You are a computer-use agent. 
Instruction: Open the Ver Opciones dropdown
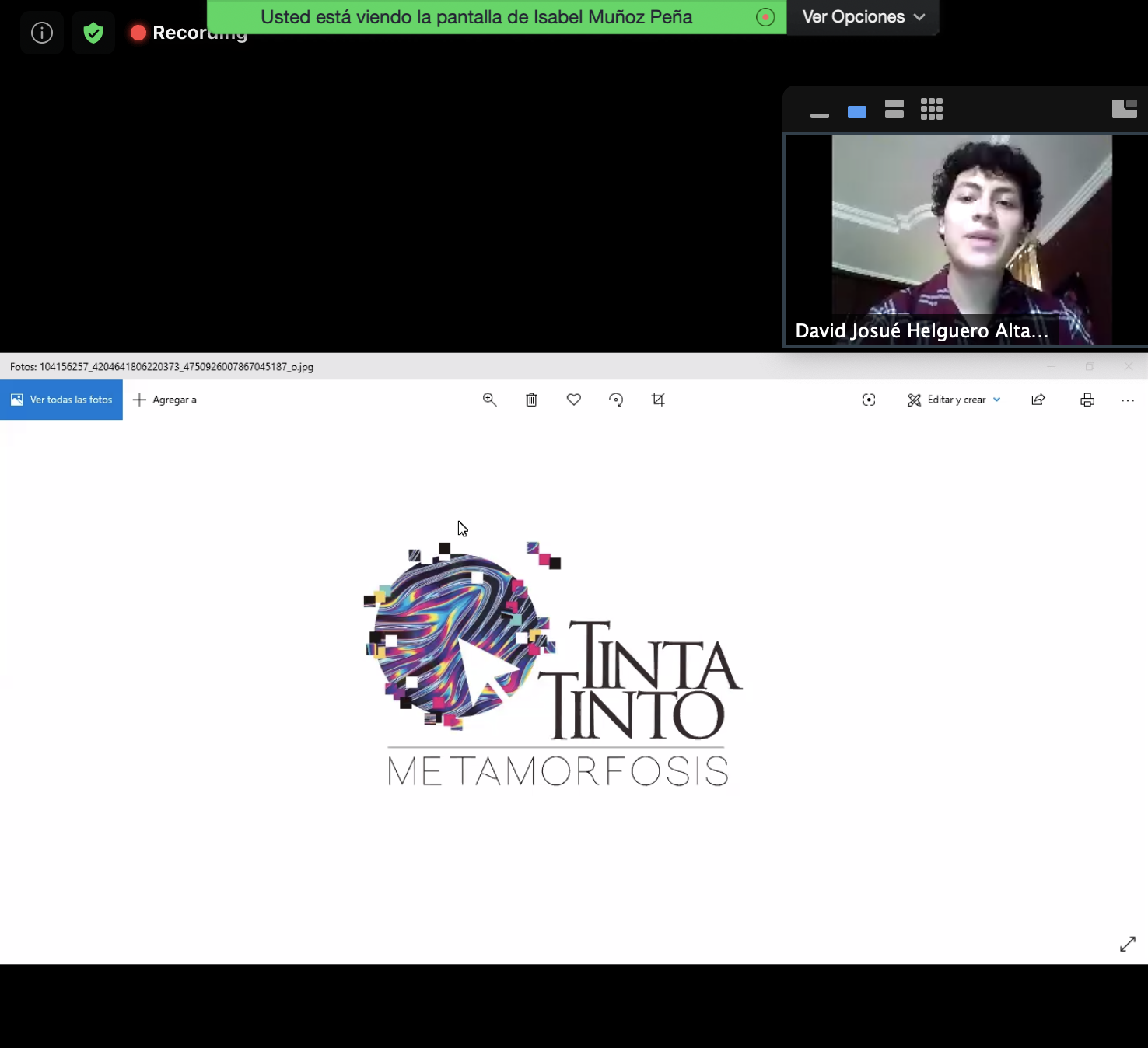pos(863,17)
